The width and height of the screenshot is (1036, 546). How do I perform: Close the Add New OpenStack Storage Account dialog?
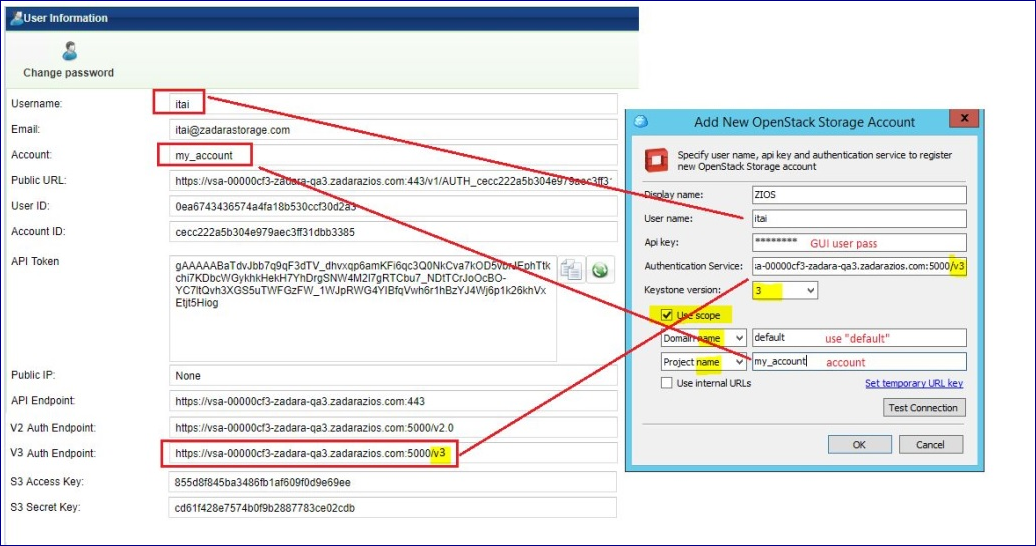(x=964, y=118)
